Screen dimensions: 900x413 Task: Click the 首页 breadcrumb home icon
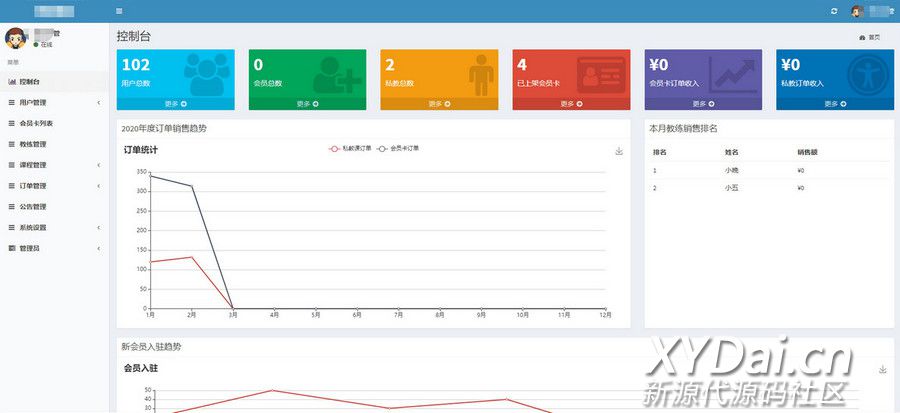click(862, 37)
